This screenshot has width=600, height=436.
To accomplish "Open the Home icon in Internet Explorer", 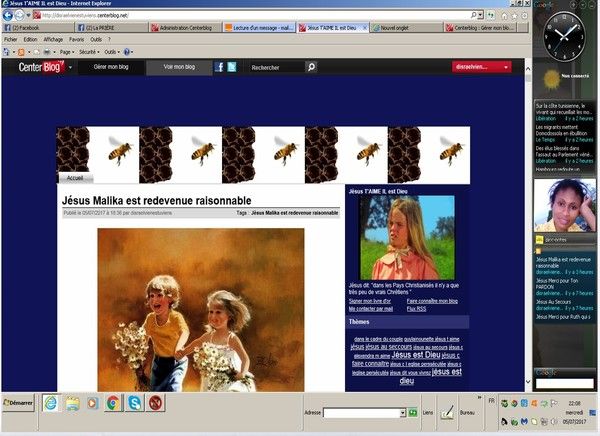I will [504, 16].
